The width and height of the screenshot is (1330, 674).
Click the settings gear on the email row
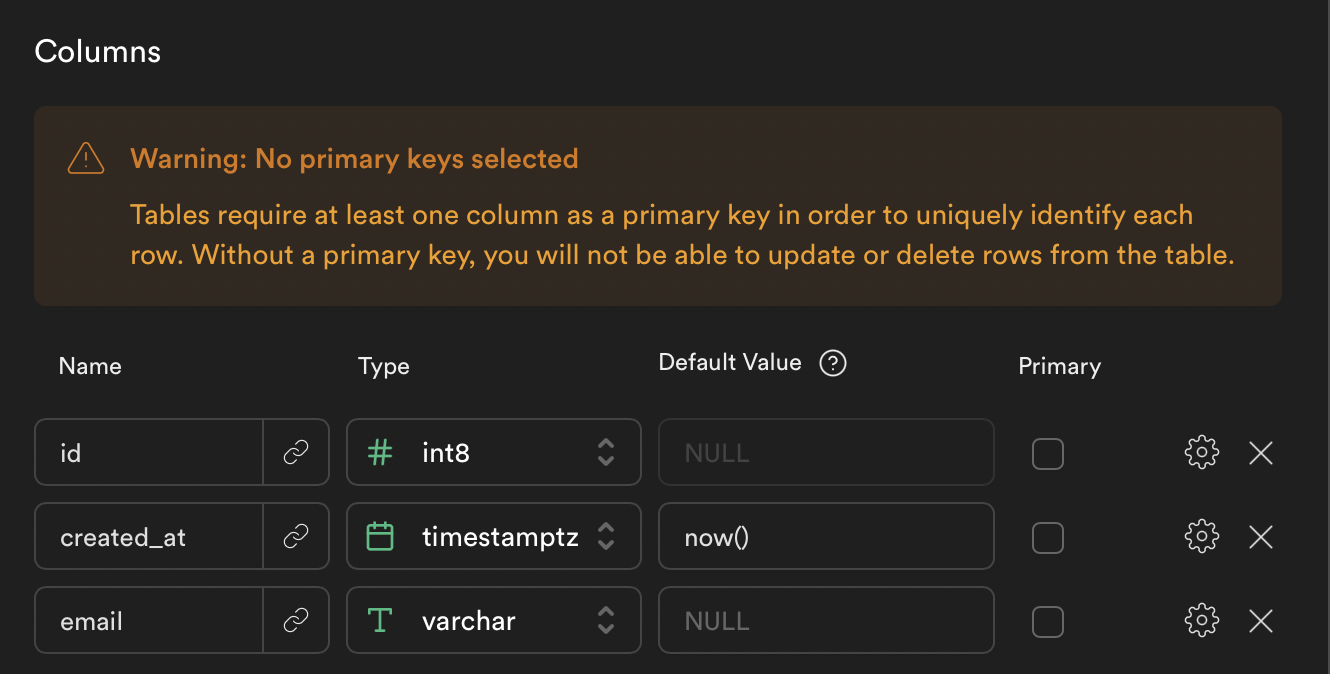click(1201, 620)
